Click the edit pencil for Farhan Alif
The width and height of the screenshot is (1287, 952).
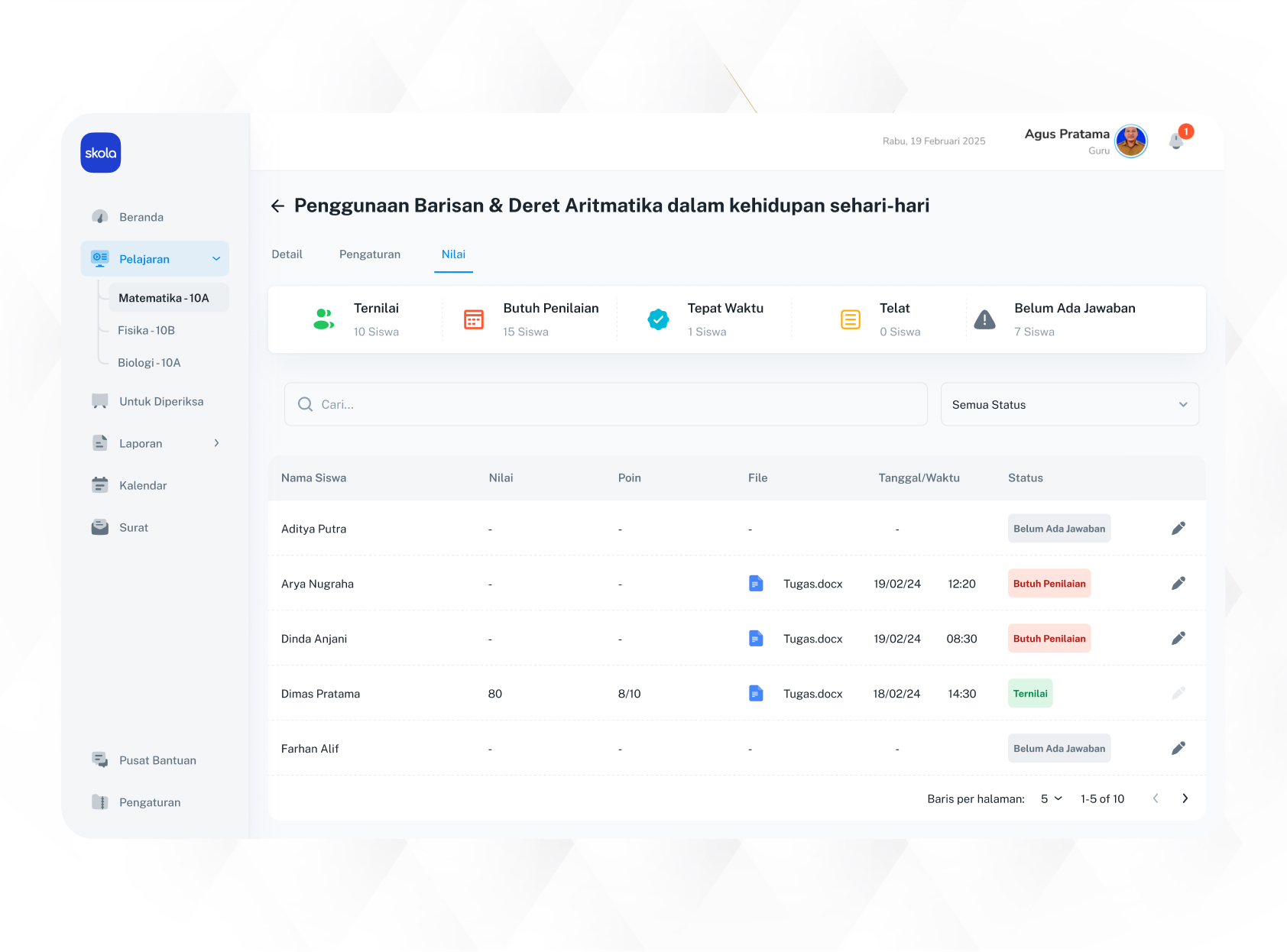(1178, 749)
